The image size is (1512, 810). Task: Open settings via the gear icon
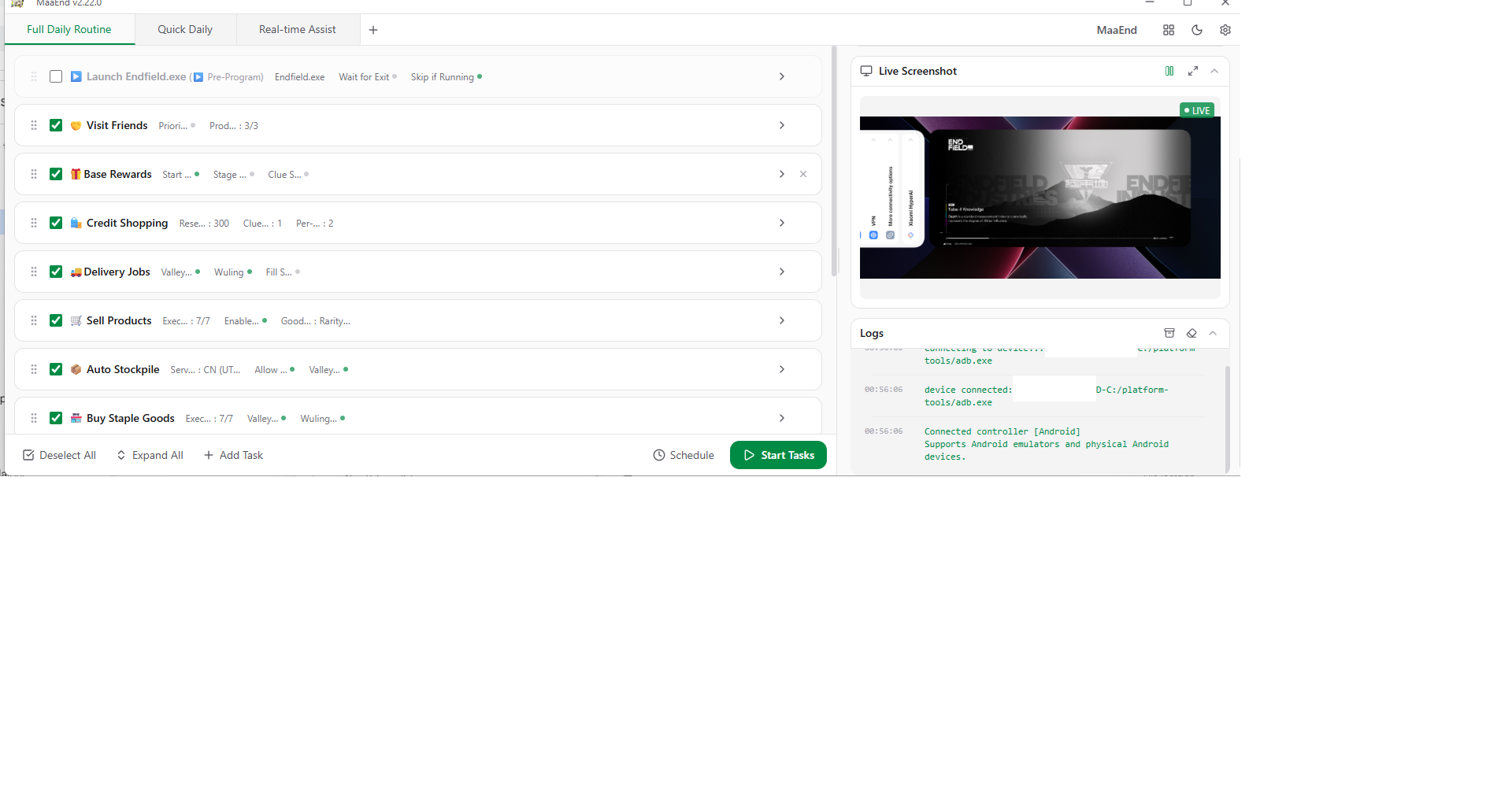(1225, 30)
